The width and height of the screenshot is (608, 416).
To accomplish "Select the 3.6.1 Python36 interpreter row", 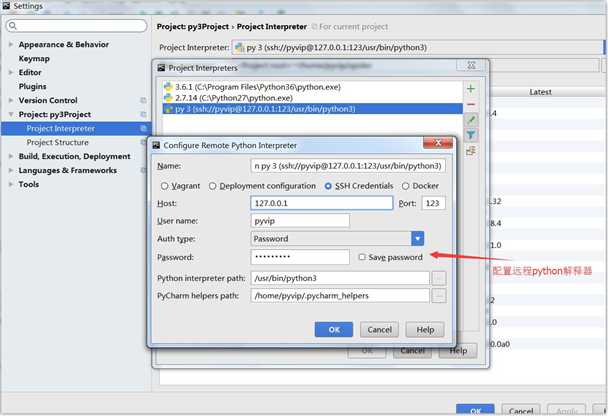I will [x=313, y=87].
